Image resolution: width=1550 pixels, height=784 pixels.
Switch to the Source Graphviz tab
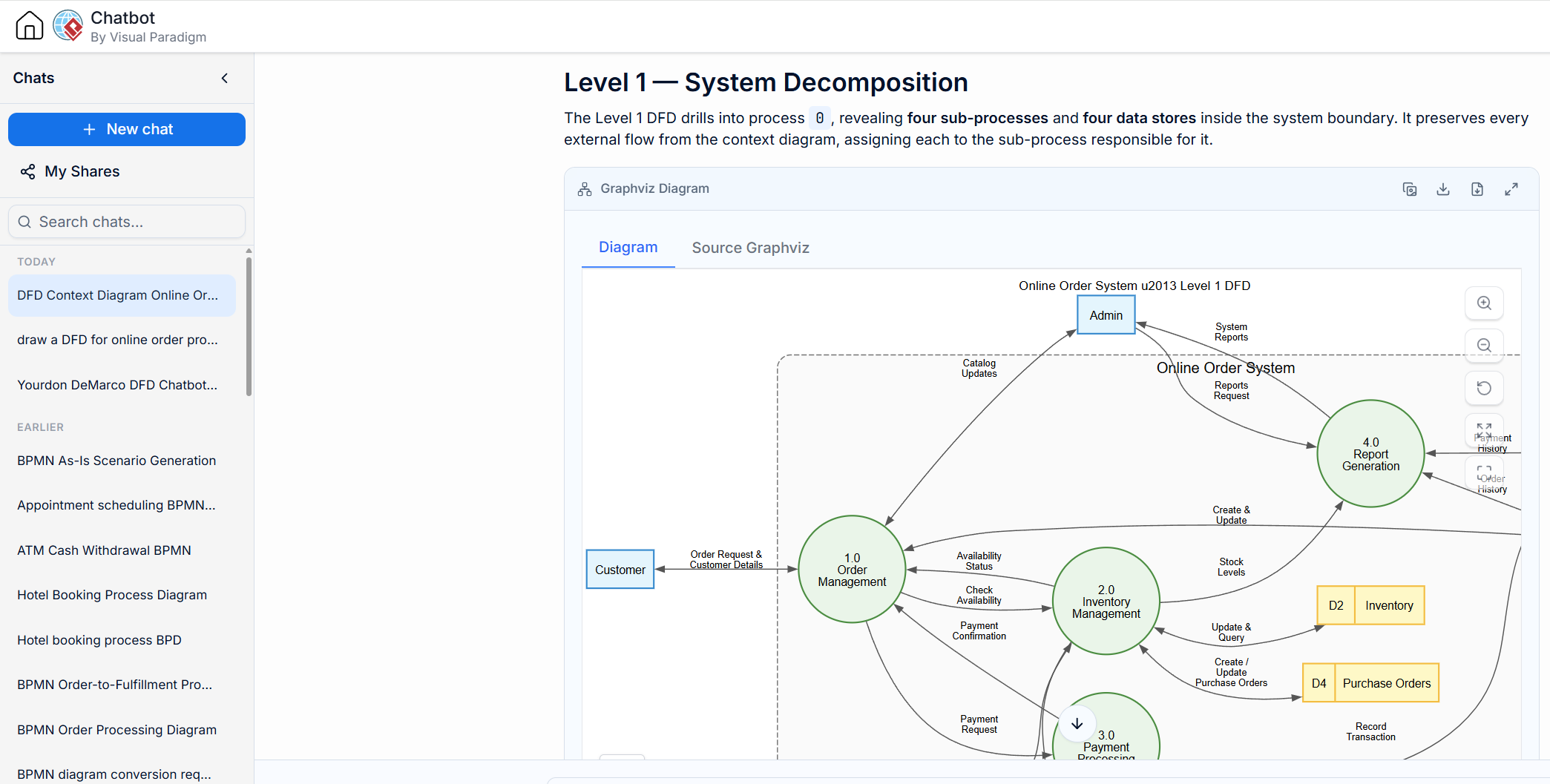pyautogui.click(x=750, y=248)
